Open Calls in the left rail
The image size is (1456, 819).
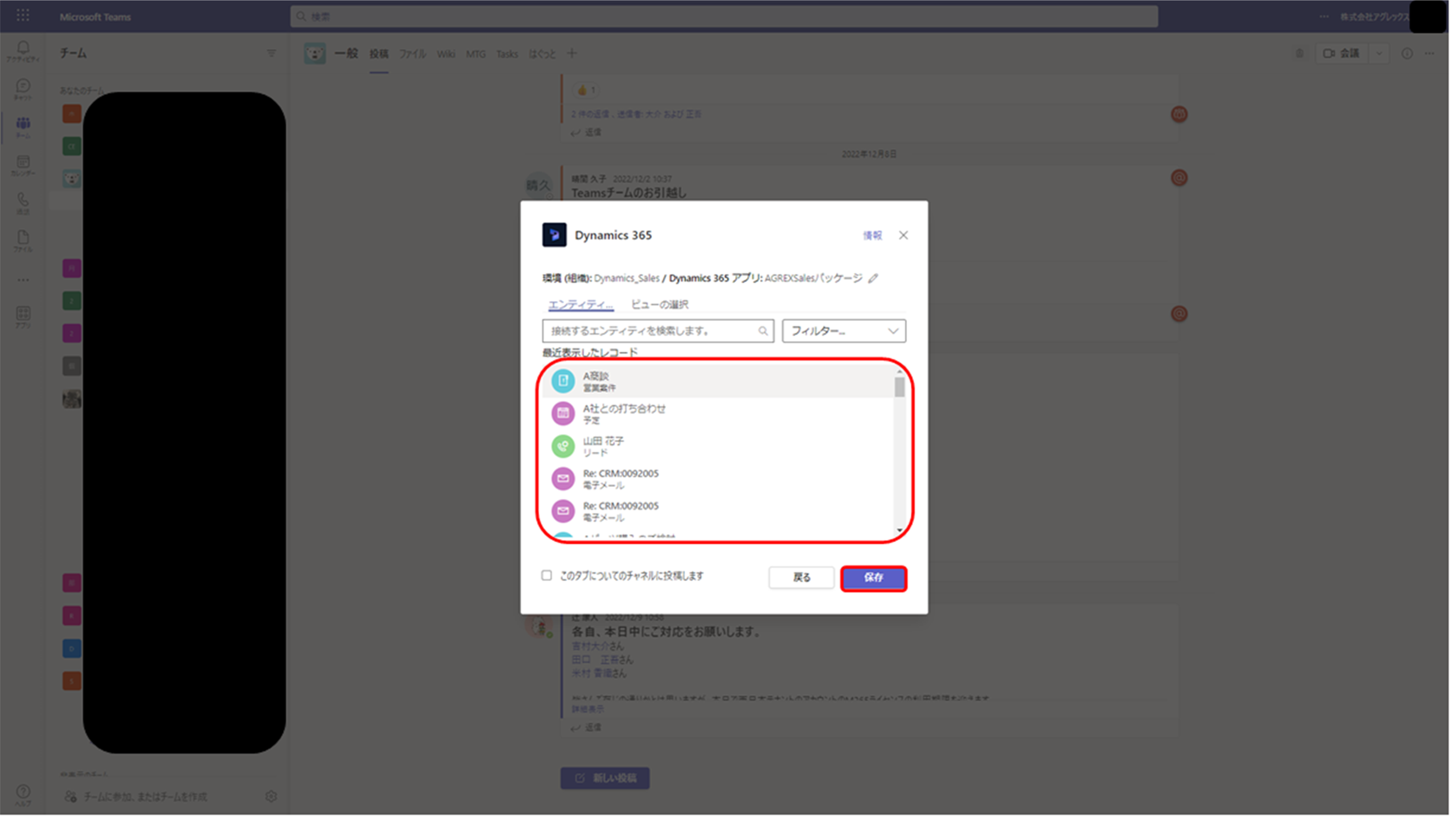[x=23, y=203]
